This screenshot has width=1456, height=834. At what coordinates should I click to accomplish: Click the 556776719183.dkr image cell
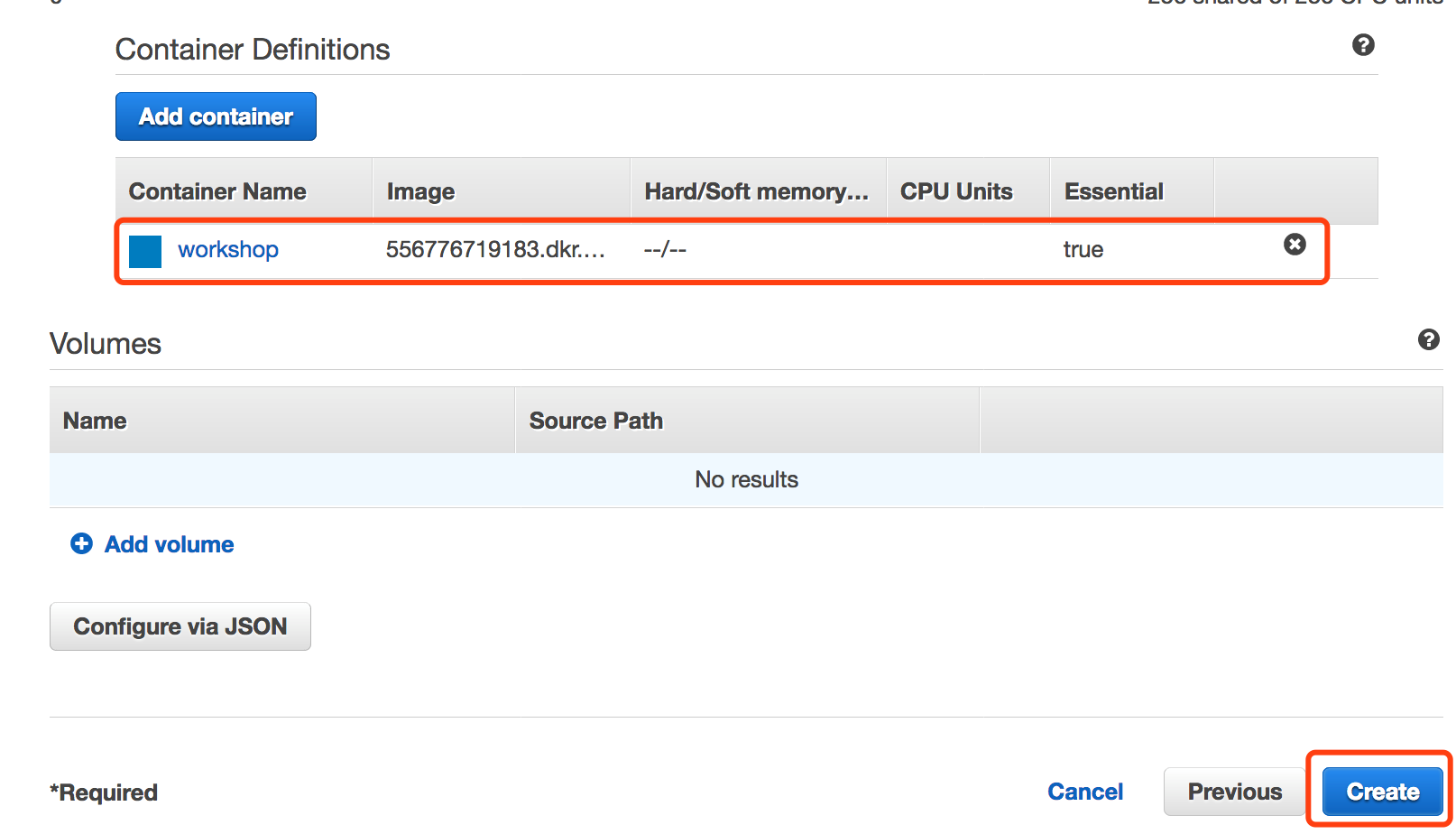pos(495,250)
